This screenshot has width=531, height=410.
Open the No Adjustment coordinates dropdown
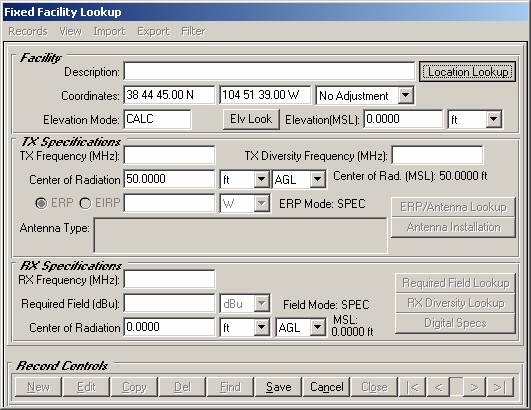pyautogui.click(x=405, y=95)
